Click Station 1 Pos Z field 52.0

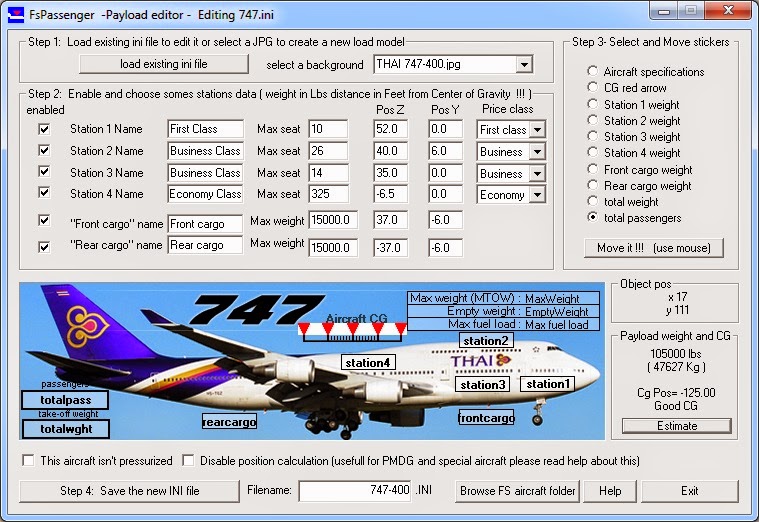pyautogui.click(x=391, y=129)
